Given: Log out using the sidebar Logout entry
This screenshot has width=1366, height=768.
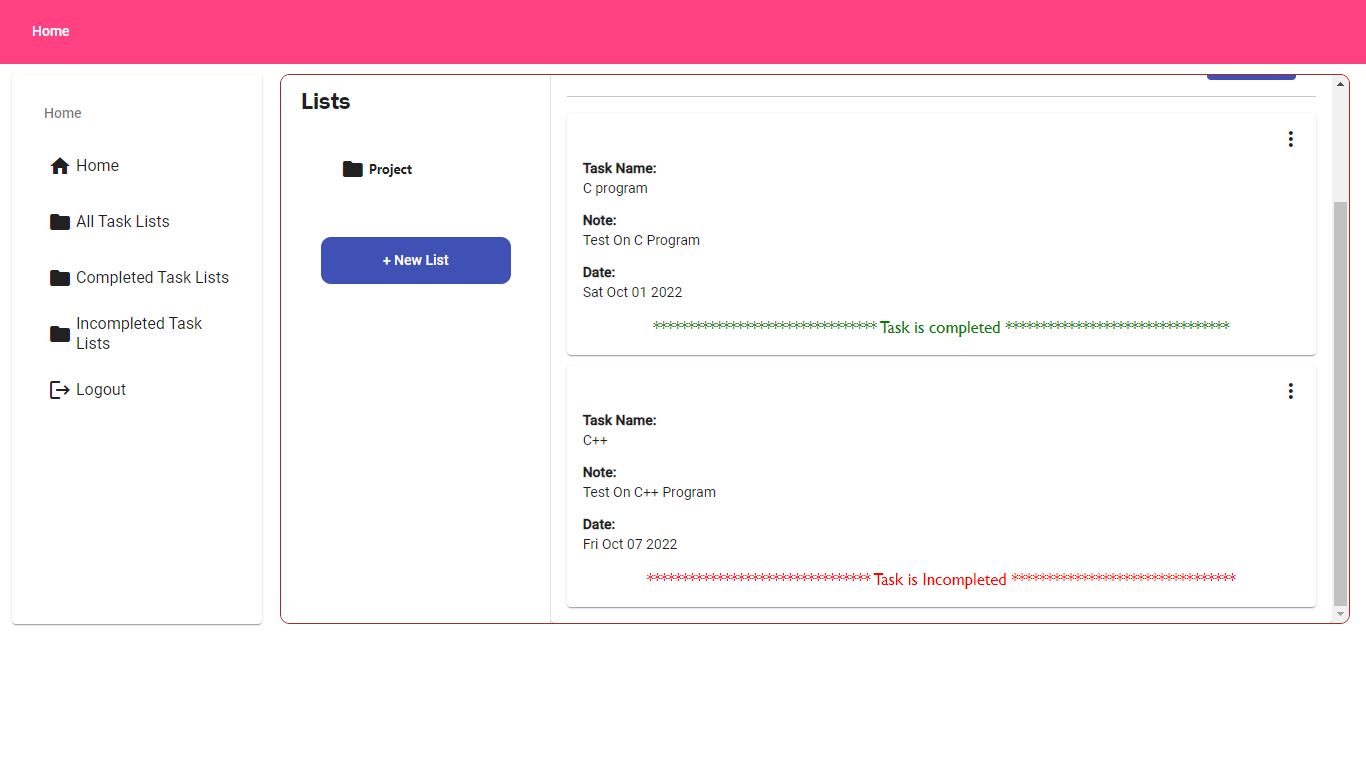Looking at the screenshot, I should pyautogui.click(x=100, y=389).
